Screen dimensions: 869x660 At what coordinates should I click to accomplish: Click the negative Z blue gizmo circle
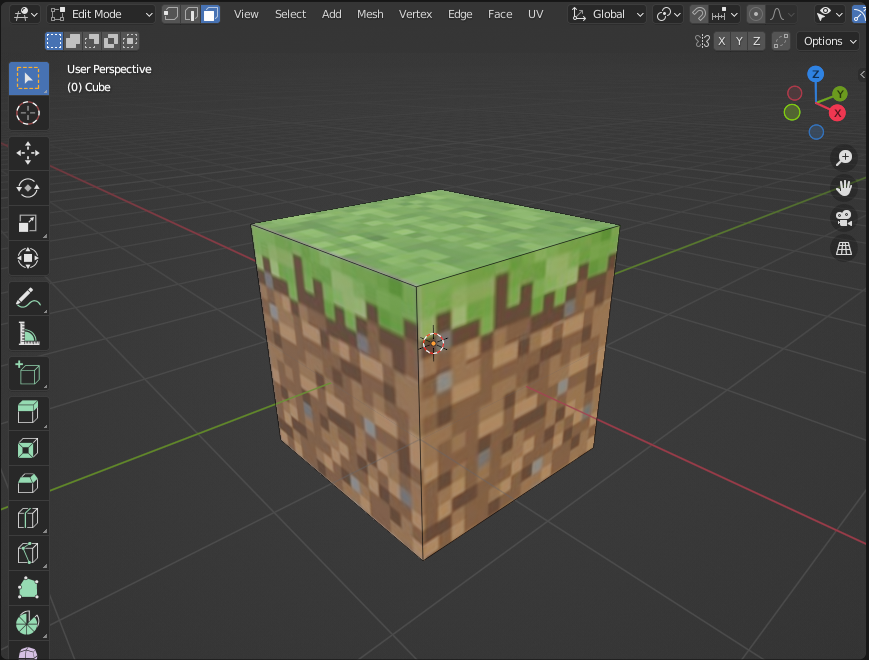click(816, 132)
